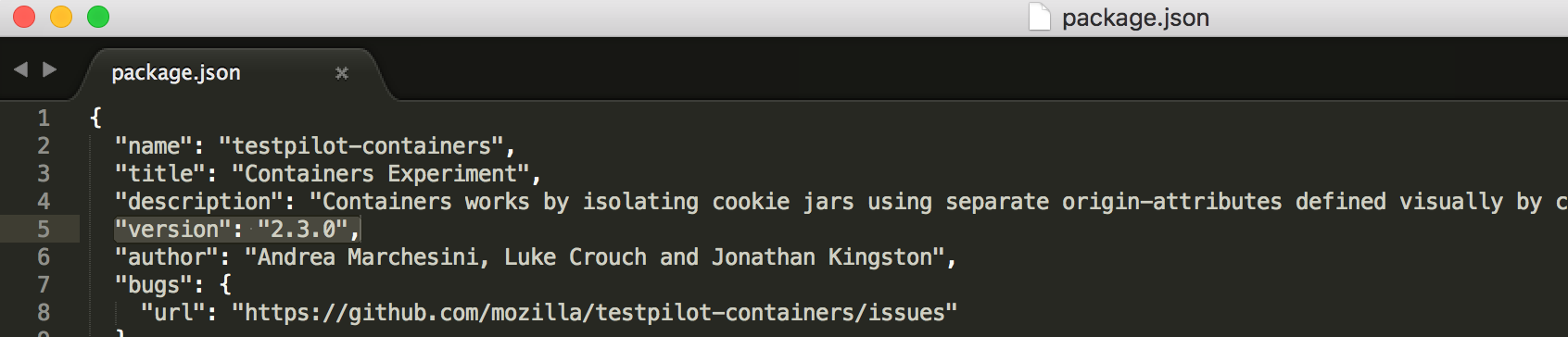Image resolution: width=1568 pixels, height=337 pixels.
Task: Click the opening brace on line 1
Action: coord(95,118)
